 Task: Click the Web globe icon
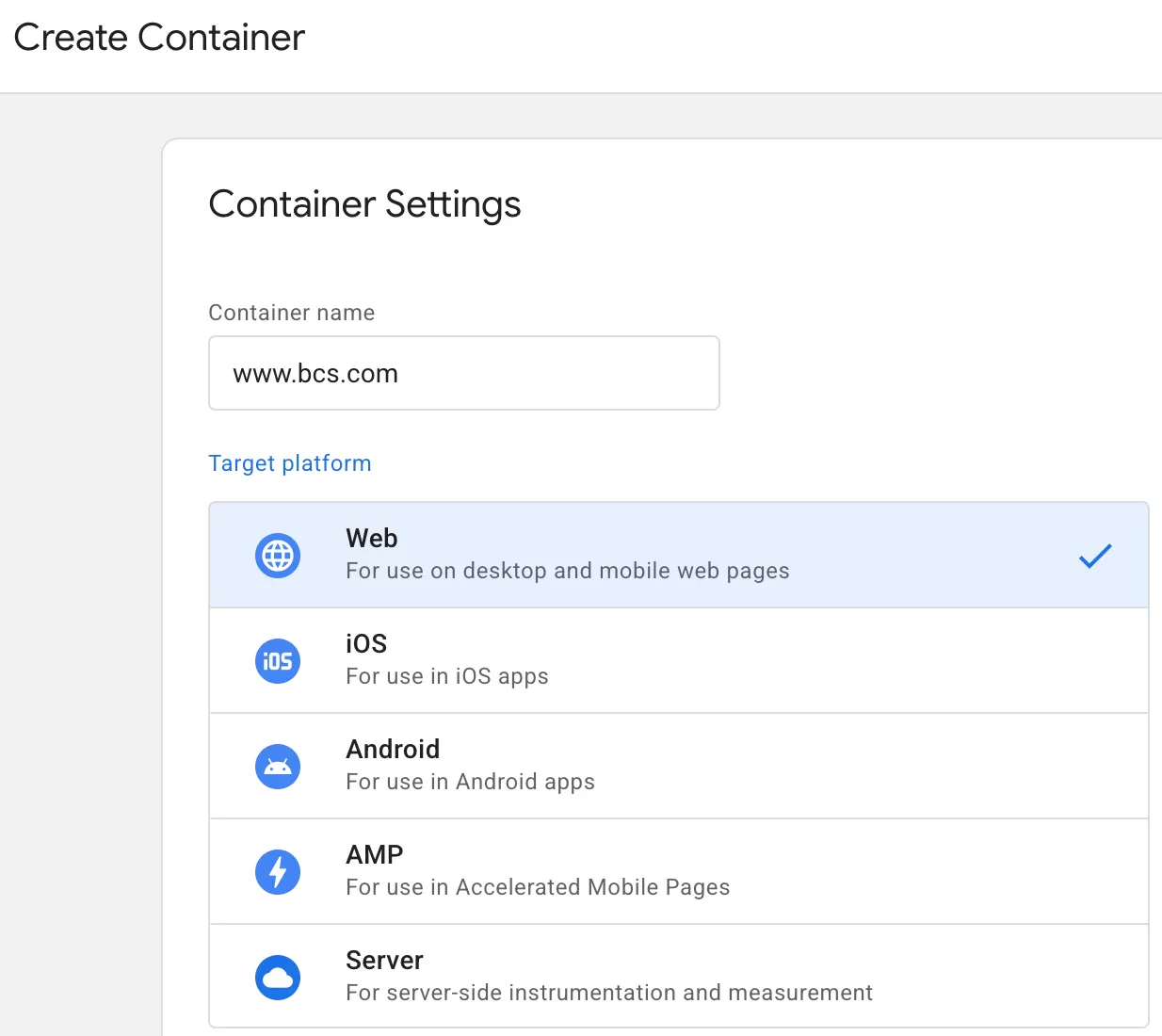point(278,556)
